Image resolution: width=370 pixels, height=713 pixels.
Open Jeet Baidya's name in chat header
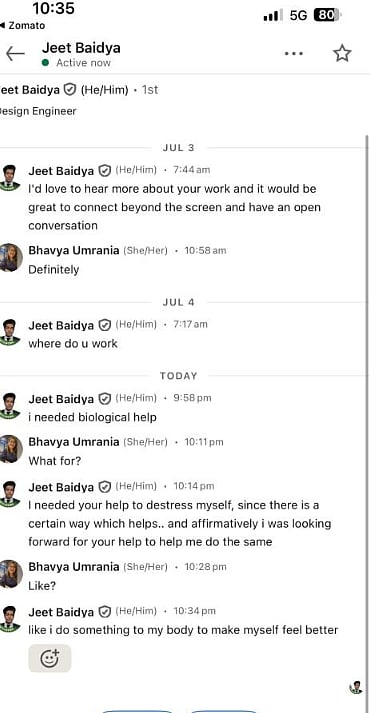coord(81,48)
